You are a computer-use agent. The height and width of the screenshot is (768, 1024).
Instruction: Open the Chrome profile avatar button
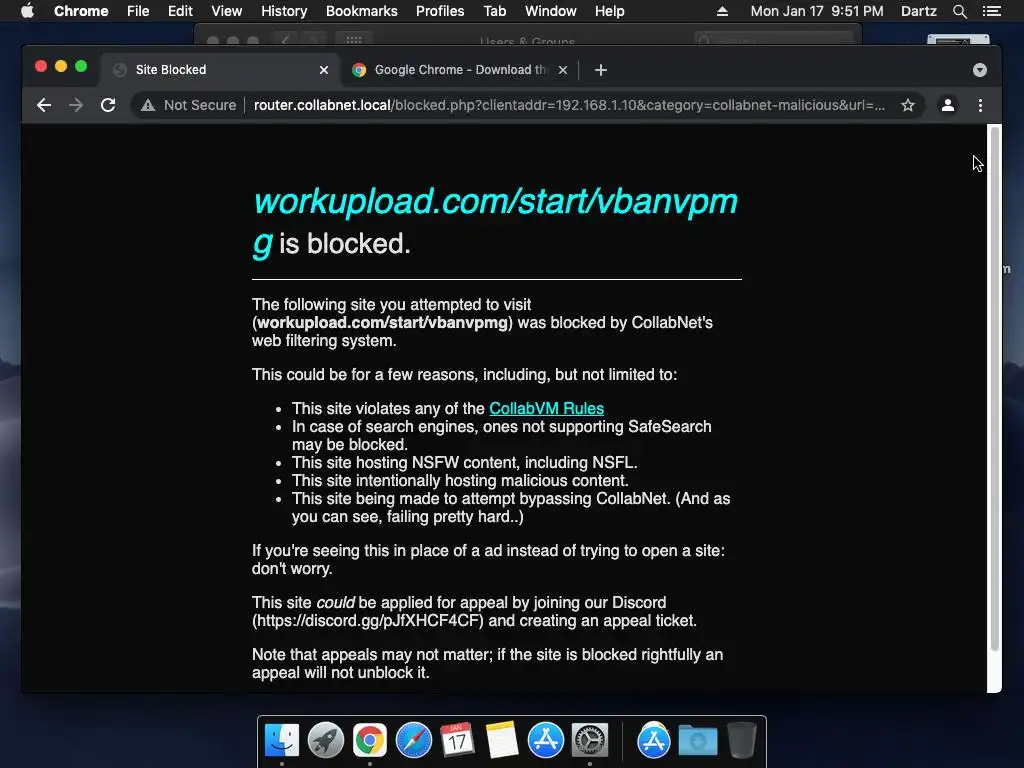pos(948,105)
